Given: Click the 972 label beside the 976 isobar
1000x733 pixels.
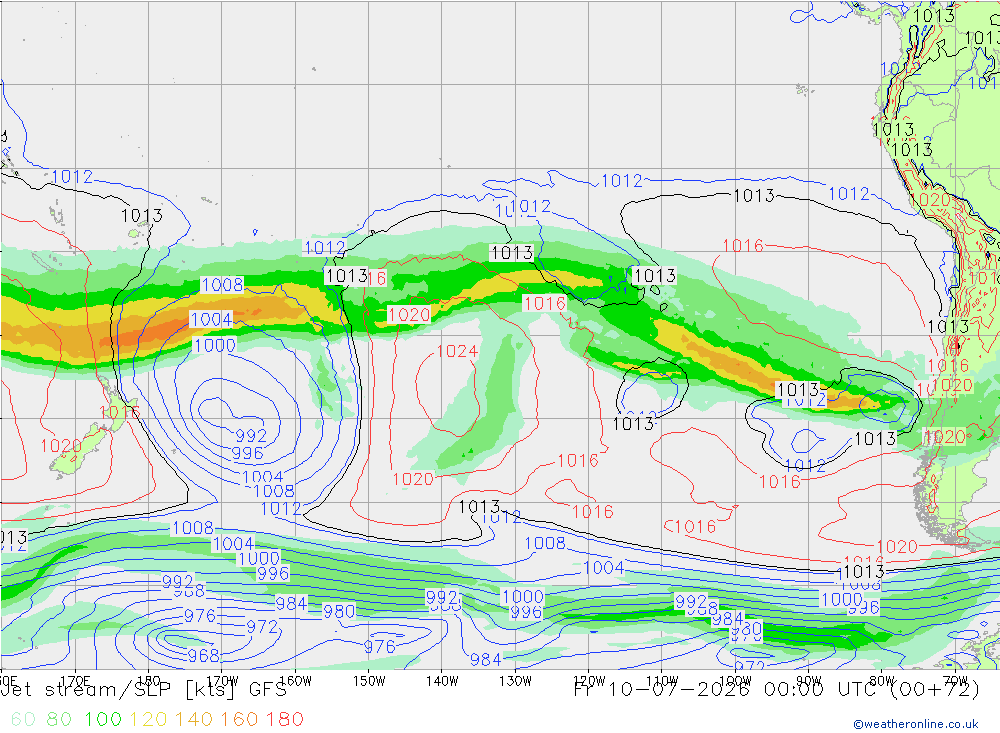Looking at the screenshot, I should click(262, 627).
